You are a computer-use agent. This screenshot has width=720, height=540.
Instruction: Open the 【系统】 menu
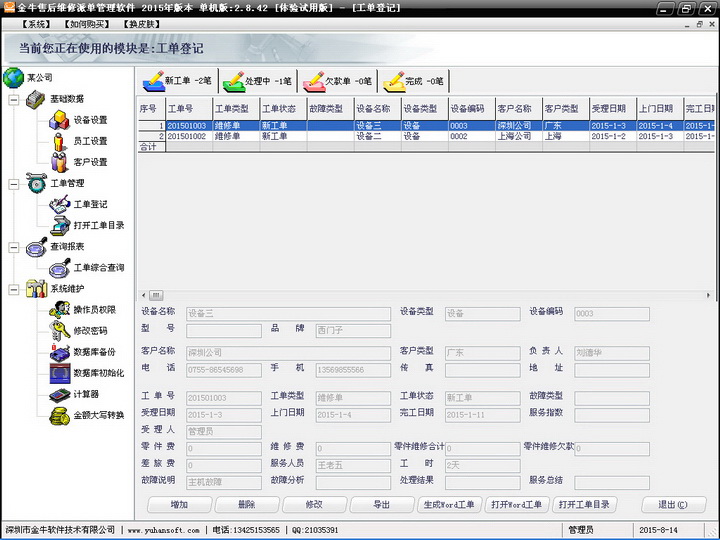click(x=37, y=23)
